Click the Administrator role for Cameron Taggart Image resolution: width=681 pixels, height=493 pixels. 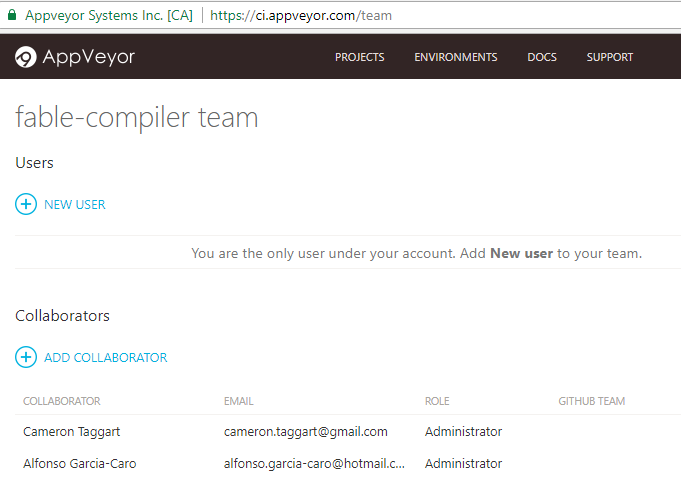tap(463, 432)
